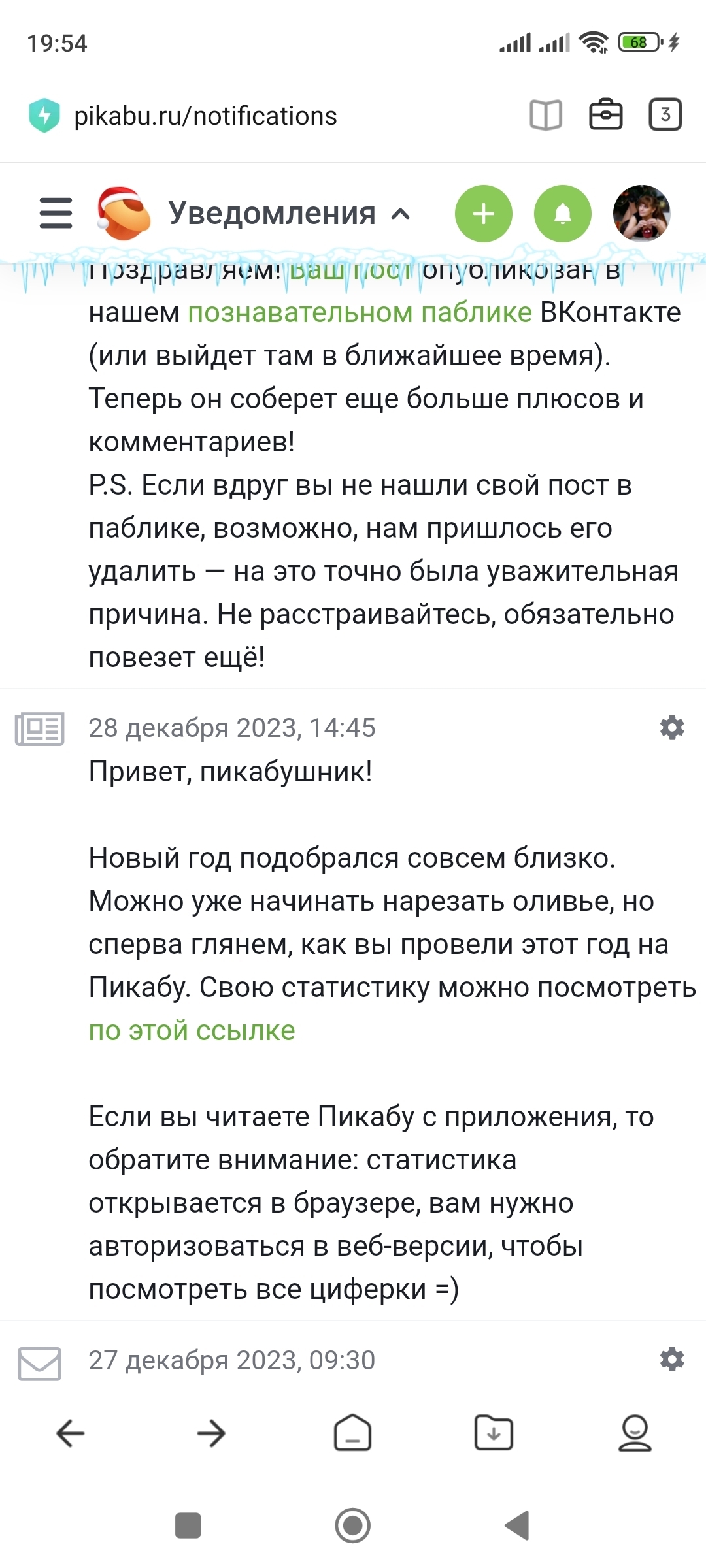The width and height of the screenshot is (706, 1568).
Task: Go back with the browser back arrow
Action: tap(71, 1433)
